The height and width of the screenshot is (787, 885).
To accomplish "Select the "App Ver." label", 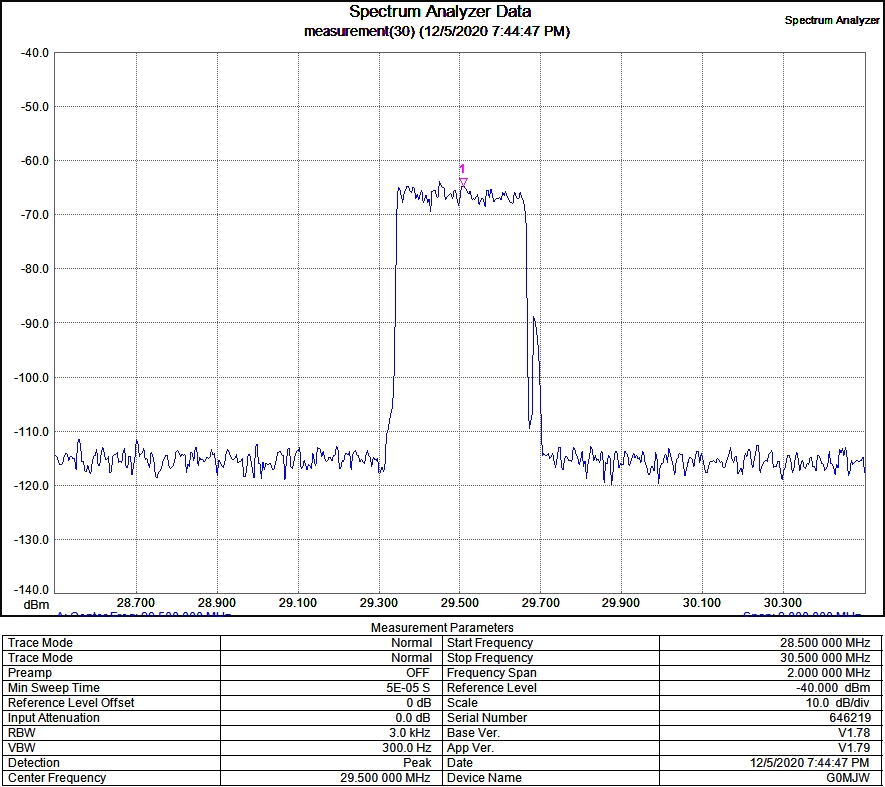I will point(470,748).
